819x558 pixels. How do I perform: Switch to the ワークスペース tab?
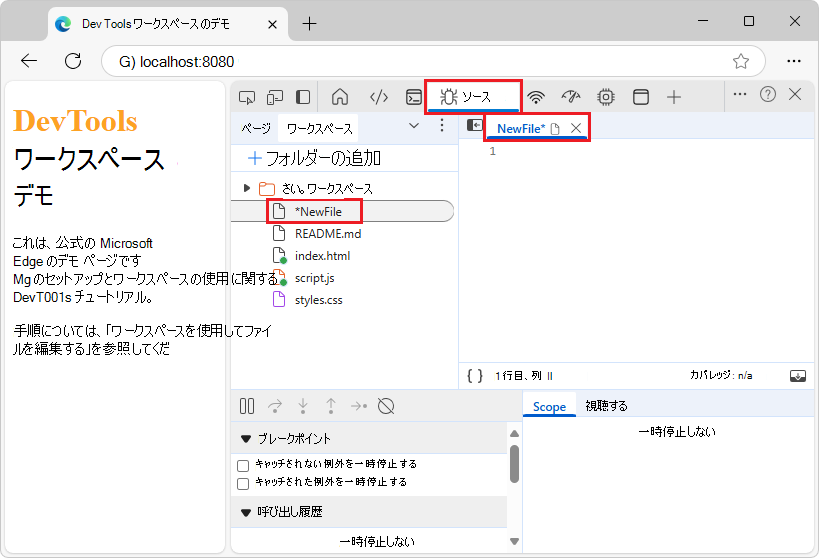pyautogui.click(x=319, y=129)
